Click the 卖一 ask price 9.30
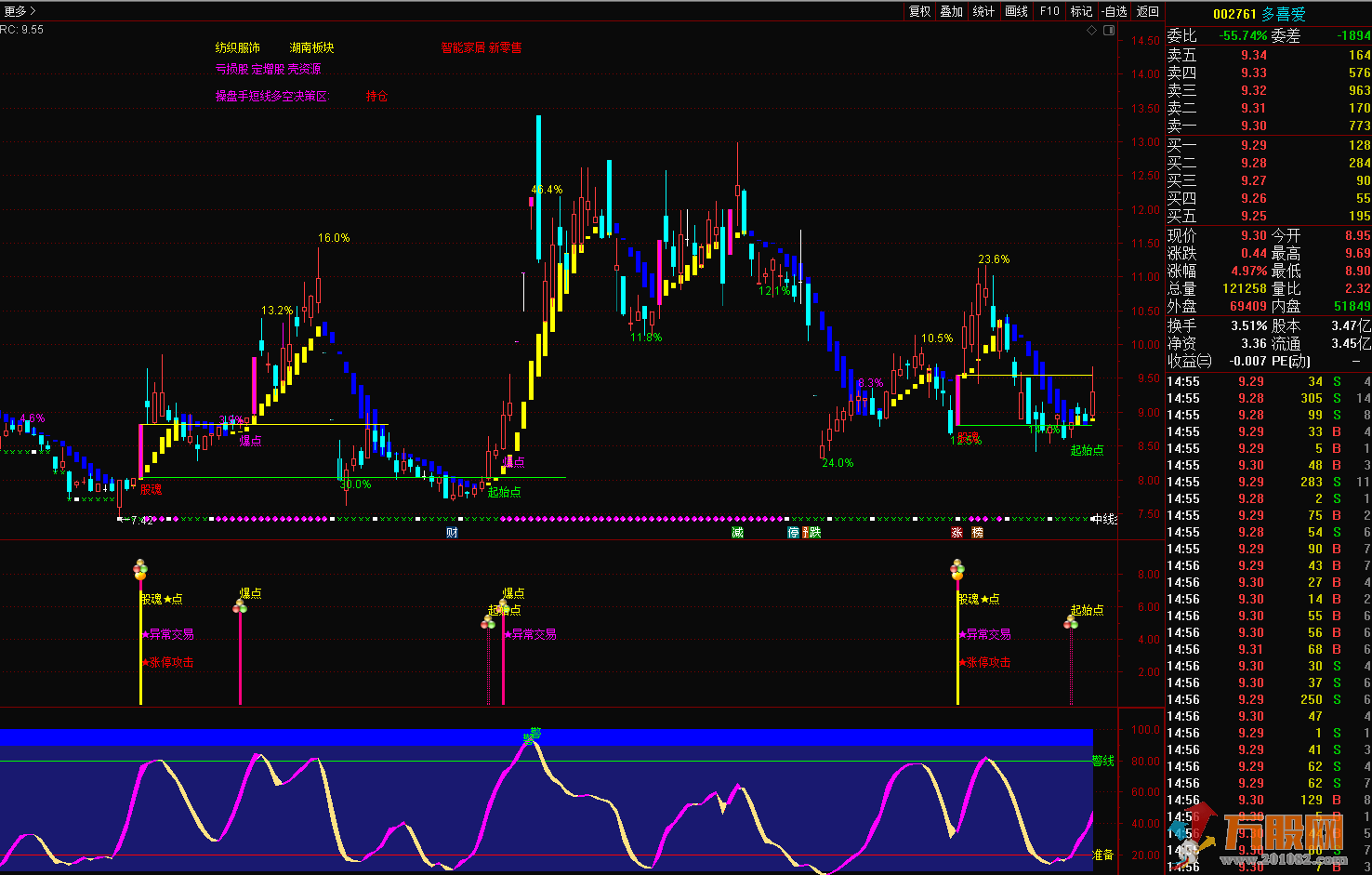1372x875 pixels. click(1253, 126)
